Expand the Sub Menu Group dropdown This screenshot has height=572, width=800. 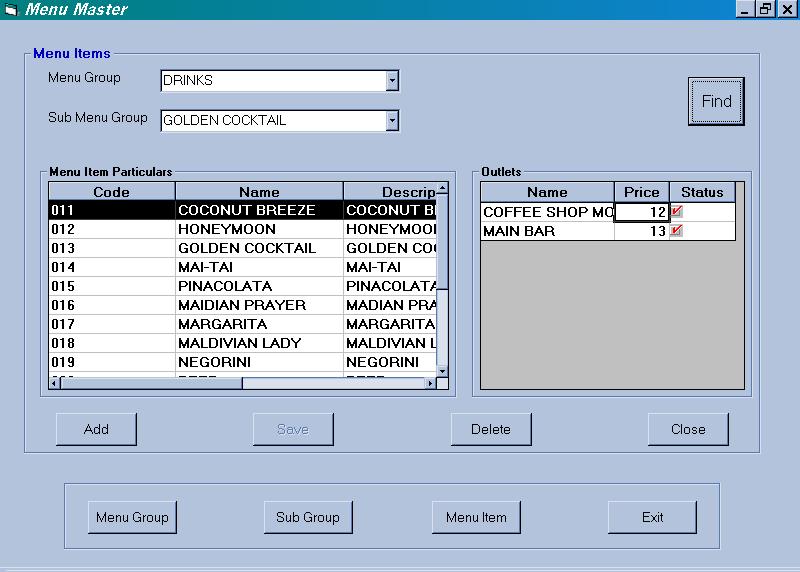click(392, 121)
